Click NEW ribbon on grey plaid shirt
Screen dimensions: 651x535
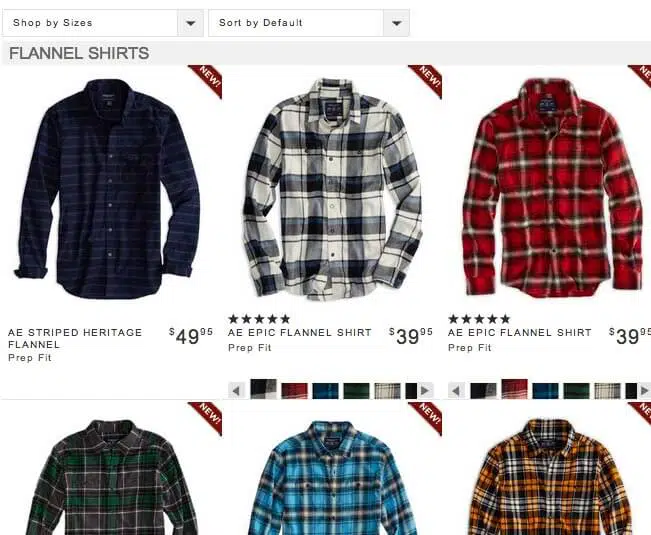tap(427, 80)
